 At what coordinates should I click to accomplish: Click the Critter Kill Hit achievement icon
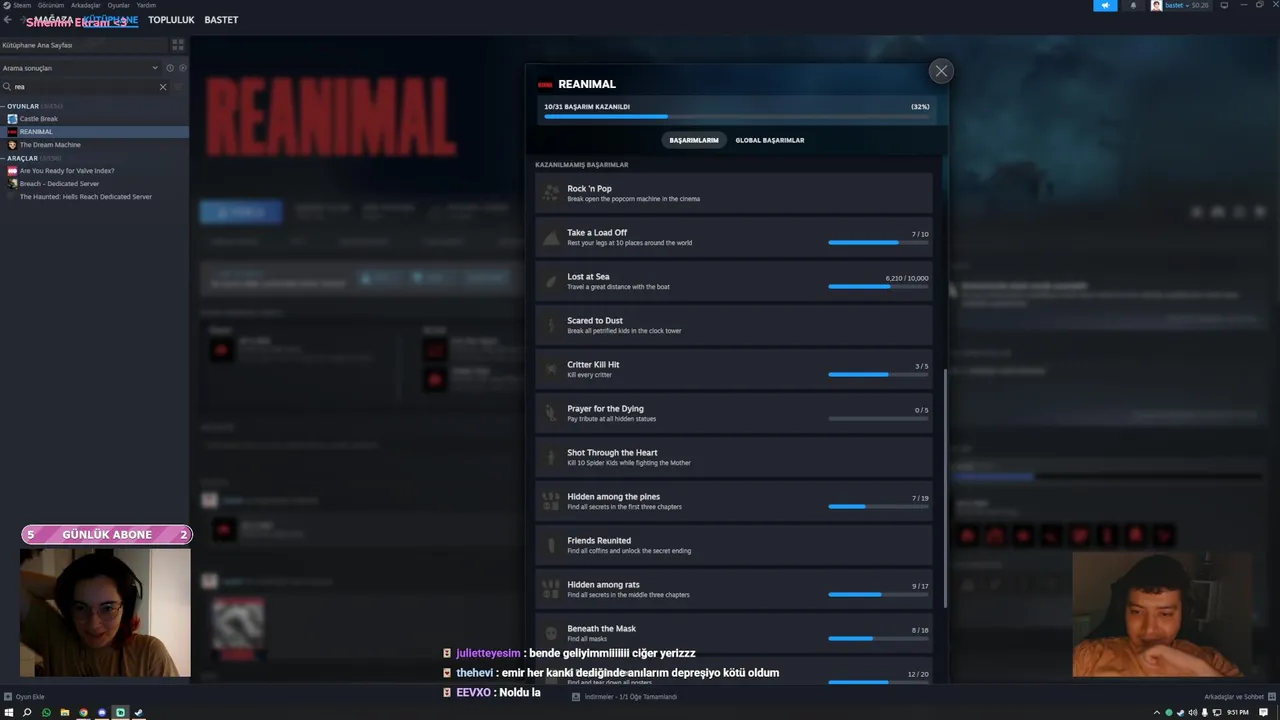coord(551,369)
